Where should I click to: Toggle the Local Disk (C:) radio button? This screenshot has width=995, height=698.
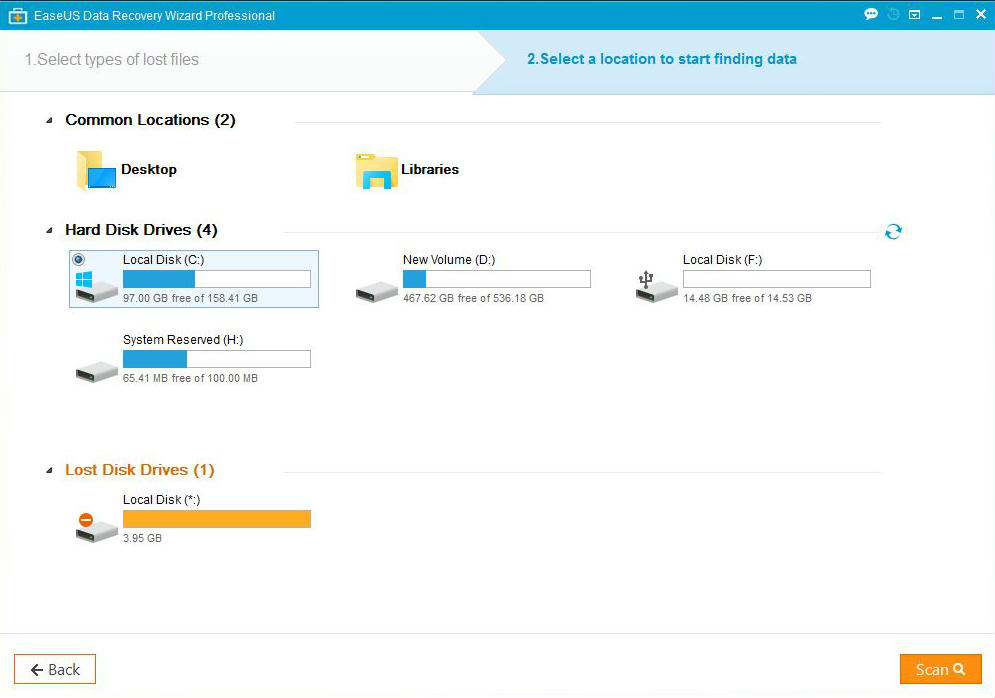click(x=79, y=260)
